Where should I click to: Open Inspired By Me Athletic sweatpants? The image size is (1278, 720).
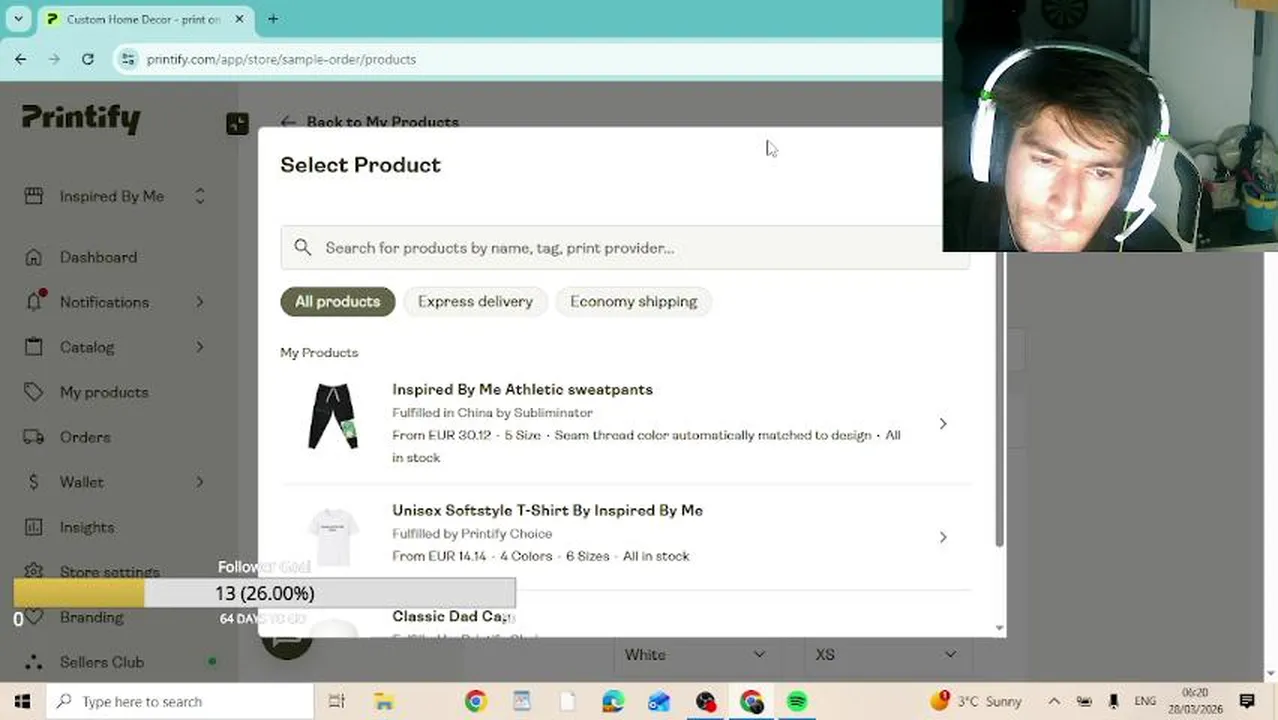522,389
